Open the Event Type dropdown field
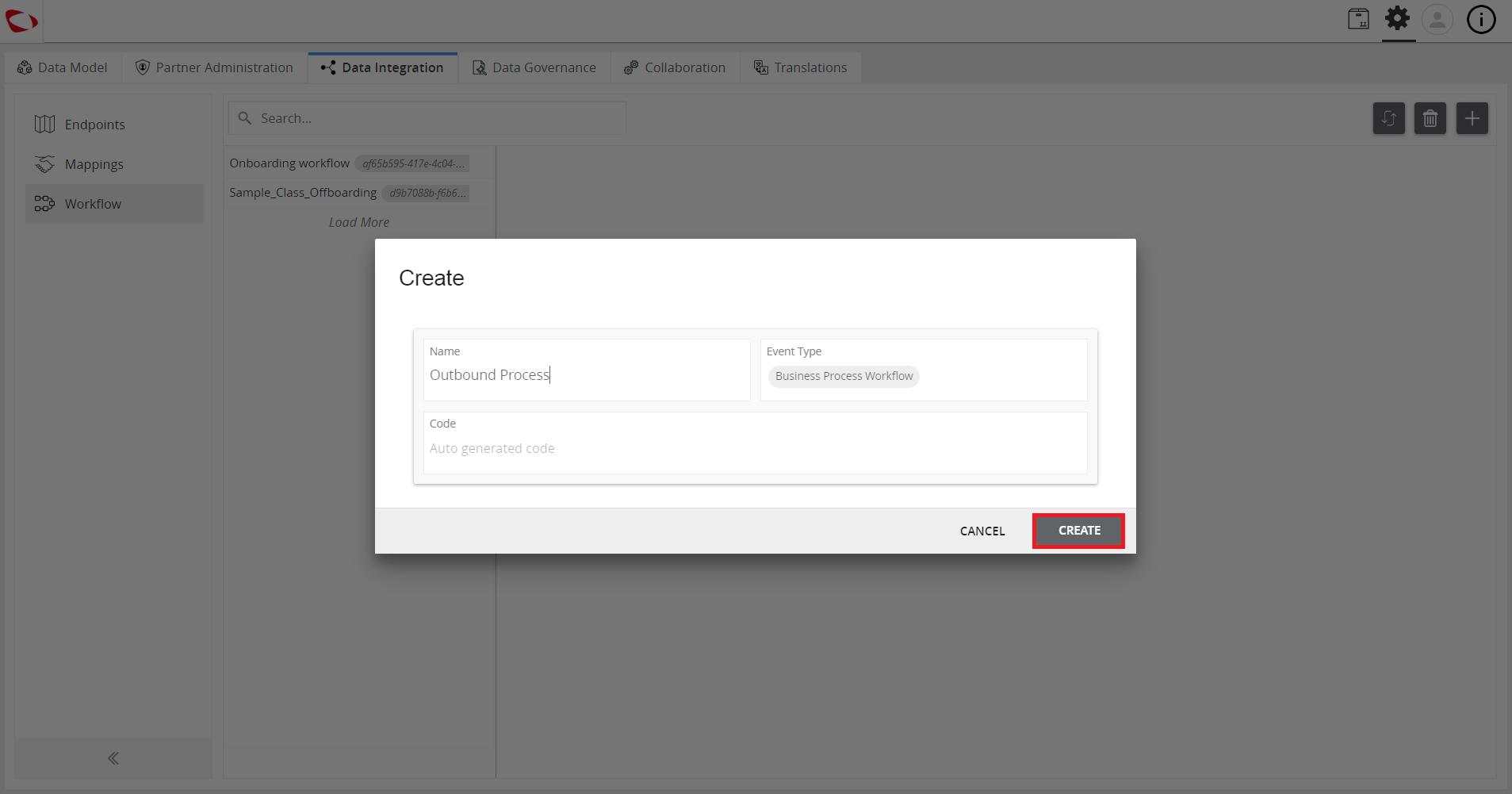Viewport: 1512px width, 794px height. tap(924, 370)
